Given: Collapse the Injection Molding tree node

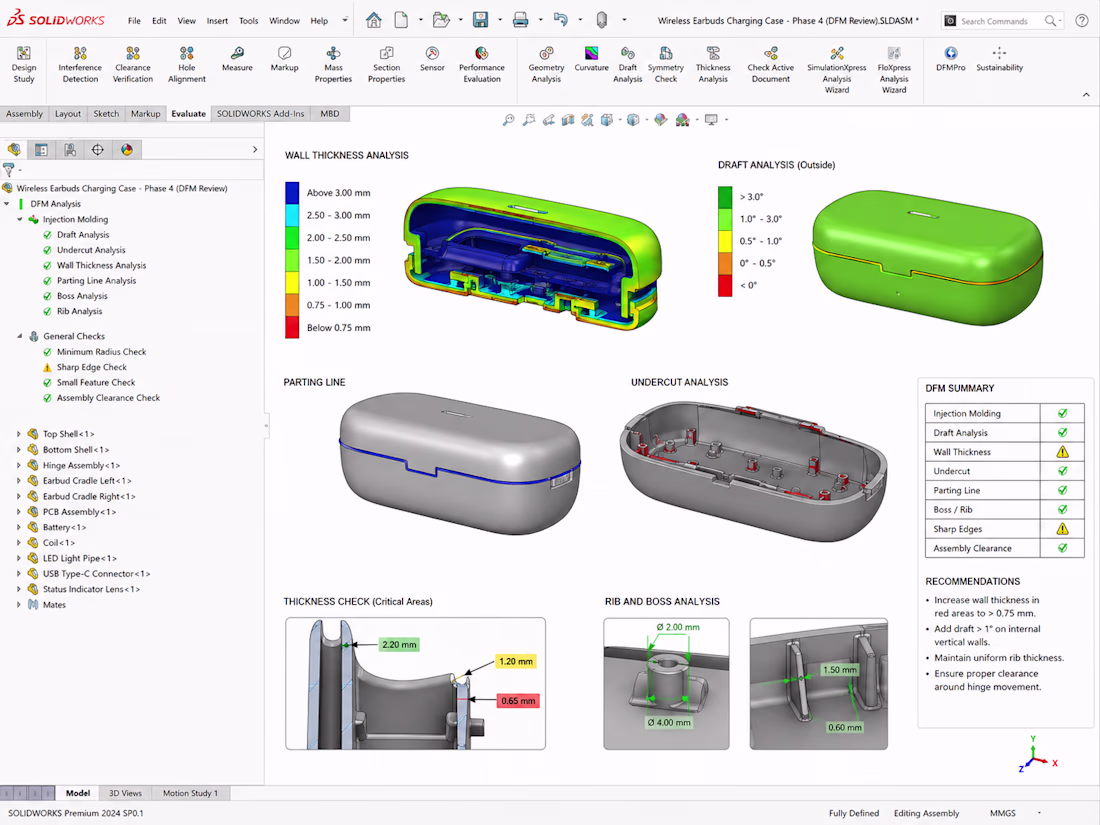Looking at the screenshot, I should click(20, 220).
